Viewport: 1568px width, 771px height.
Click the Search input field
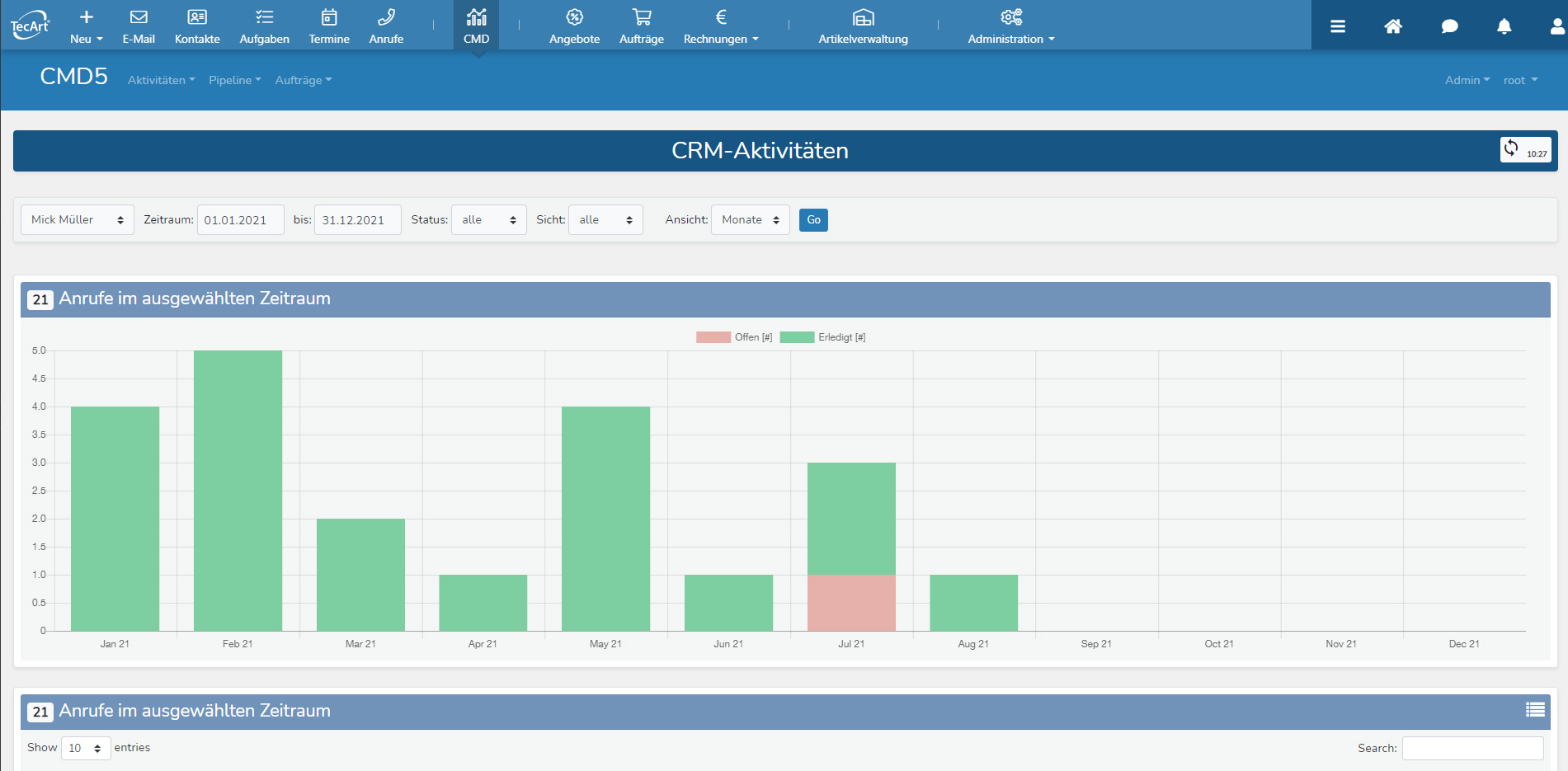click(x=1472, y=748)
